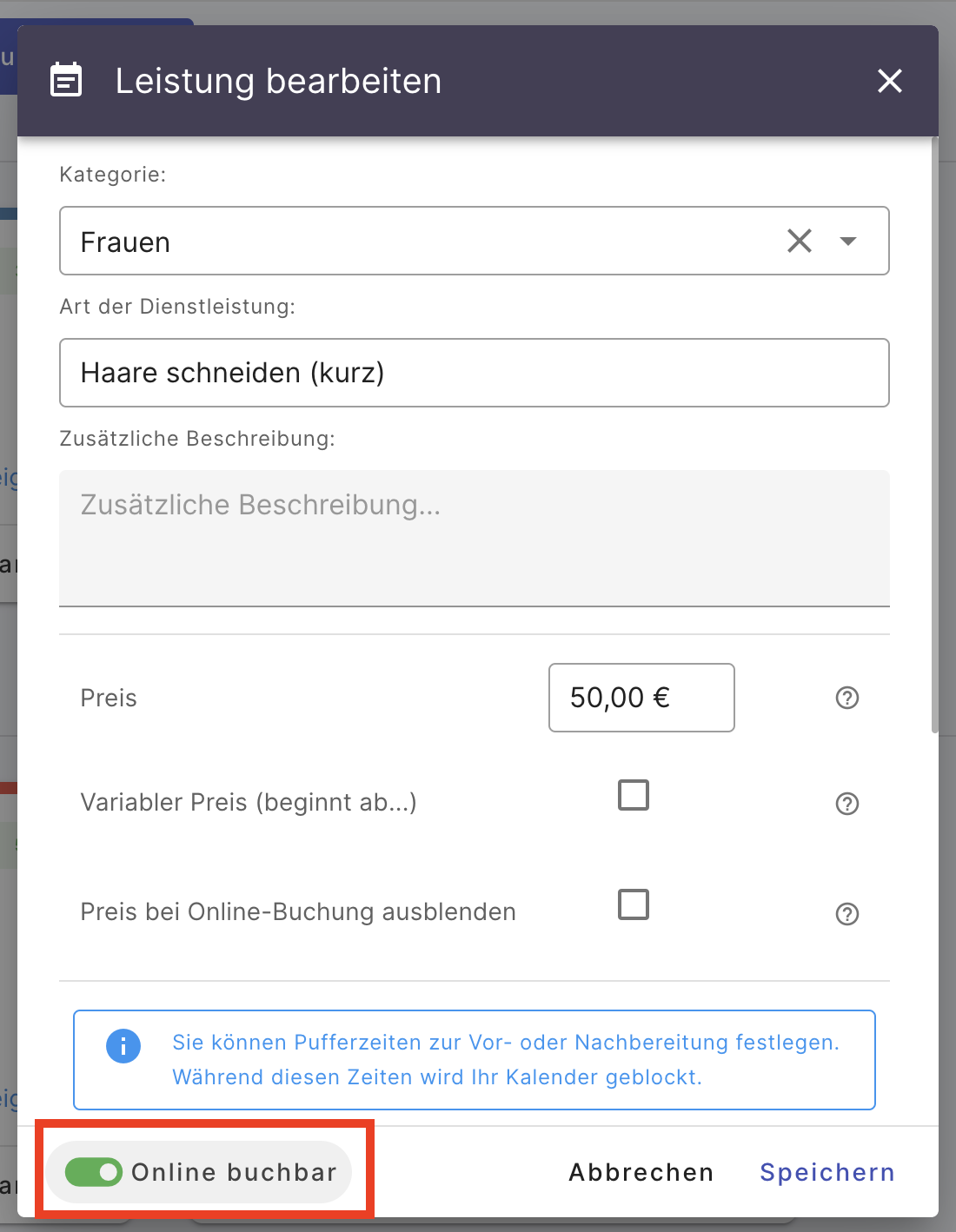Screen dimensions: 956x1232
Task: Click the info icon in the blue notice
Action: [x=123, y=1046]
